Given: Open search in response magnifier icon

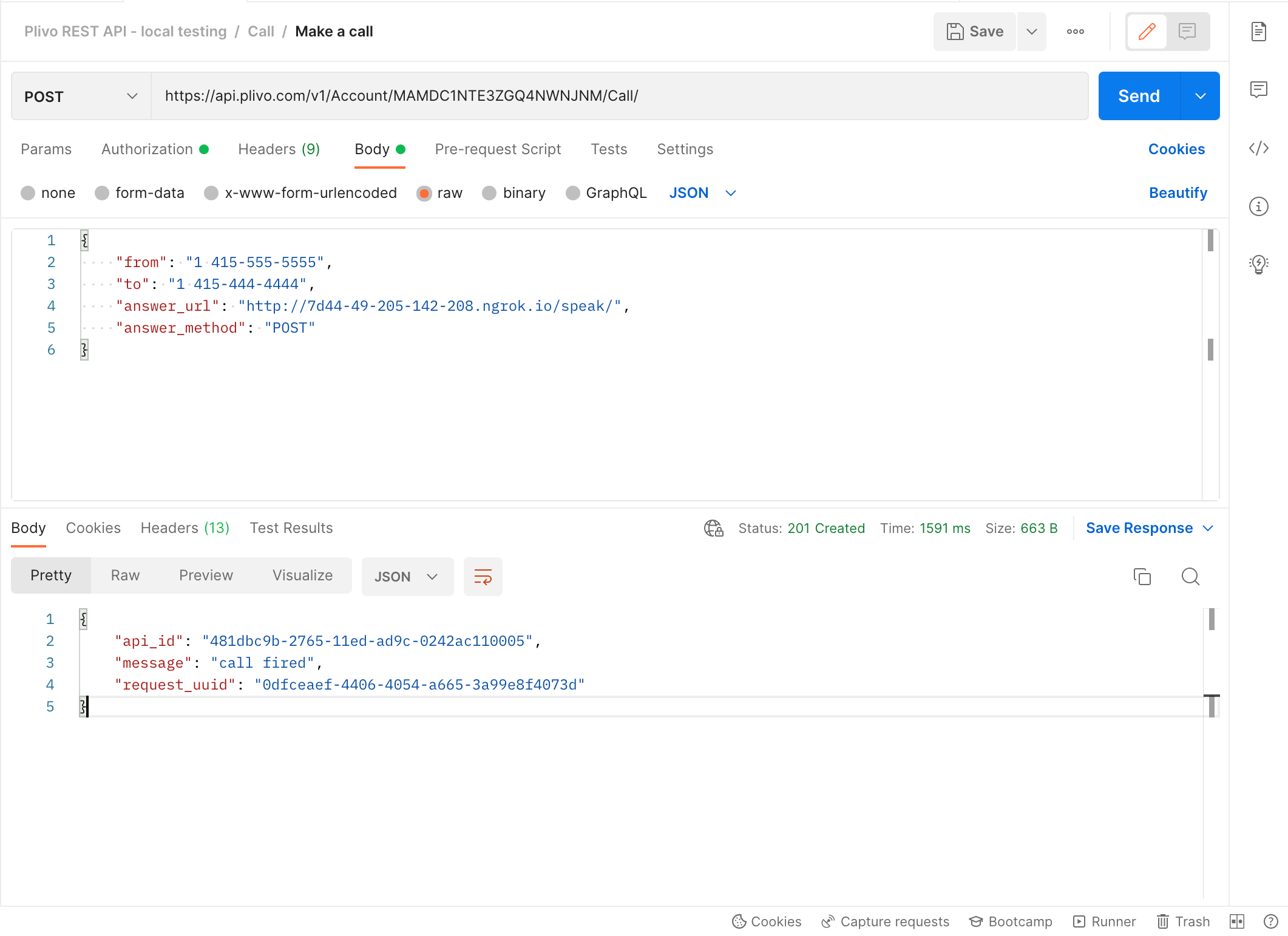Looking at the screenshot, I should [1190, 576].
